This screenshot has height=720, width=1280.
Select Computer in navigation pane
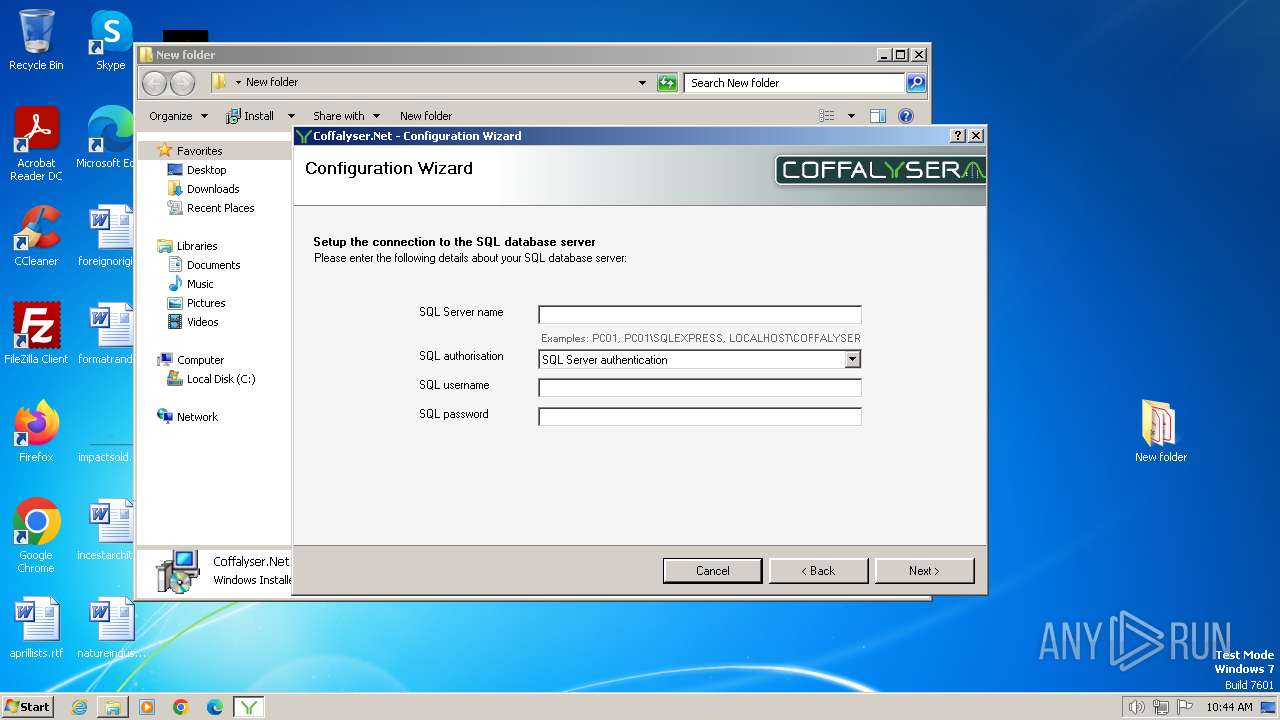200,360
